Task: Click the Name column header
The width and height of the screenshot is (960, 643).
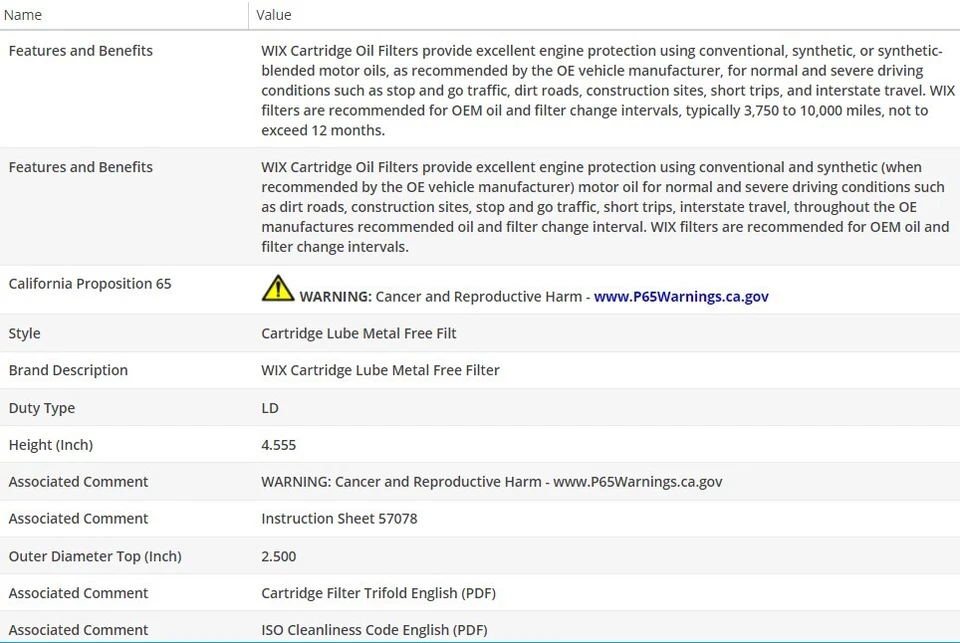Action: click(23, 15)
